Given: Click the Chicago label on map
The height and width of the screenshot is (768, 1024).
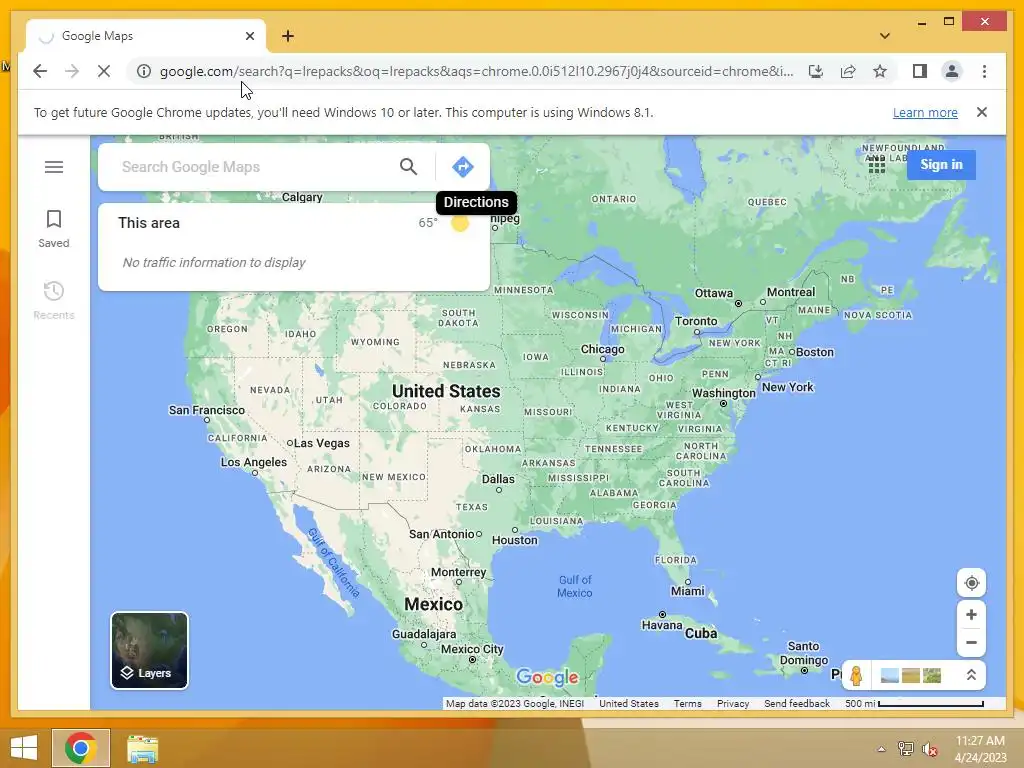Looking at the screenshot, I should 602,349.
